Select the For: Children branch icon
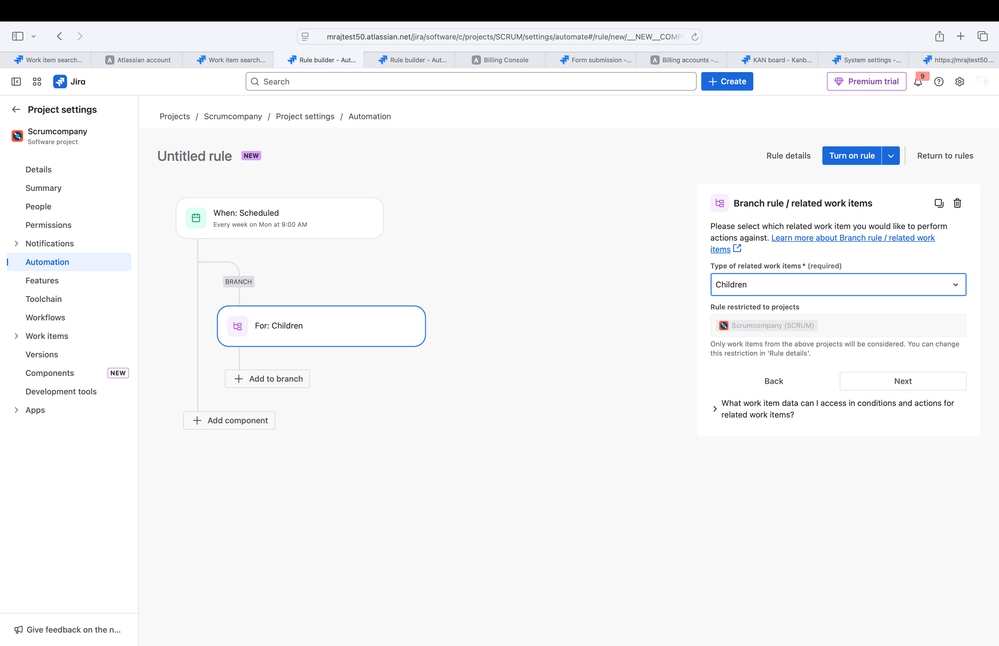Viewport: 999px width, 646px height. coord(237,326)
